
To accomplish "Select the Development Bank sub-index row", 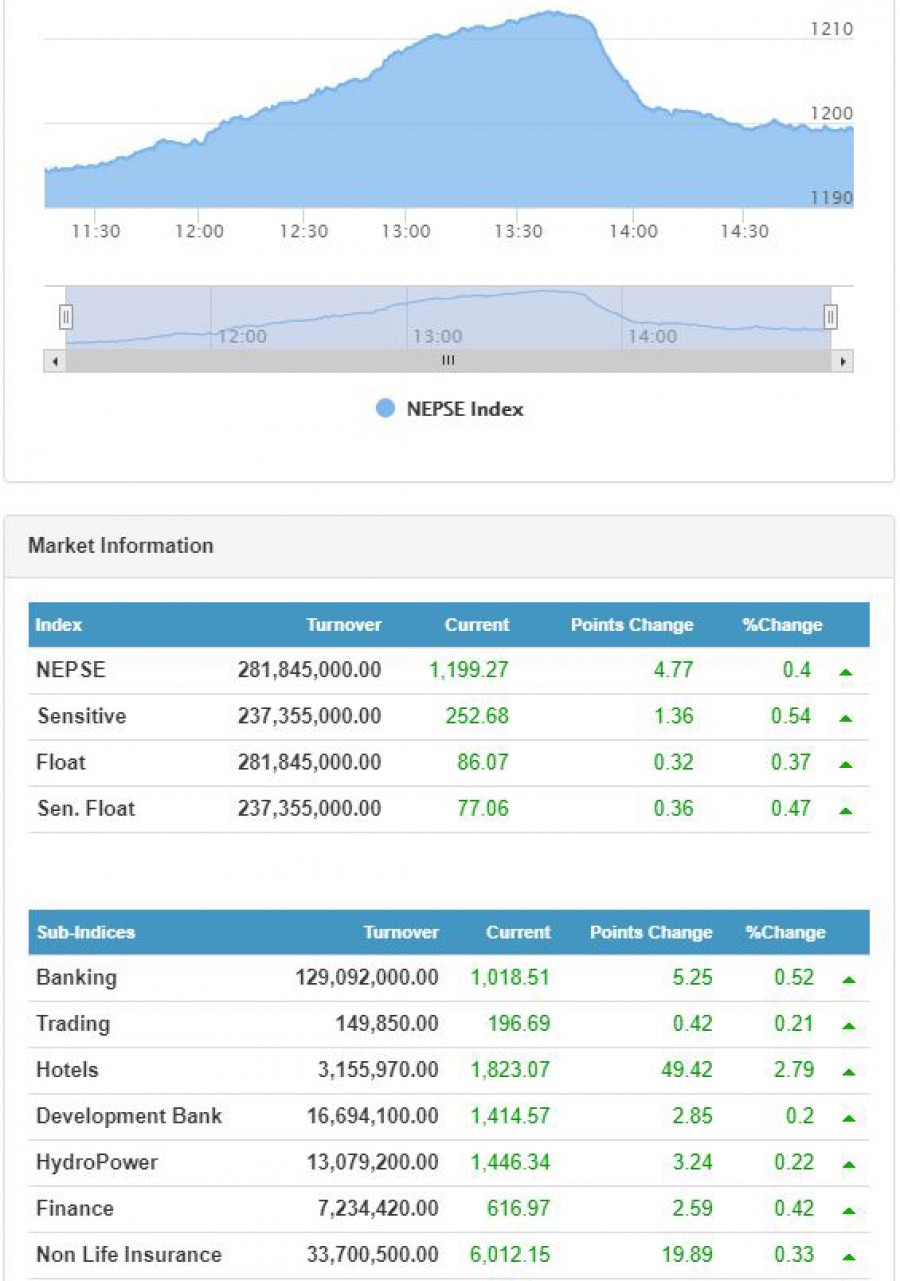I will pyautogui.click(x=129, y=1116).
